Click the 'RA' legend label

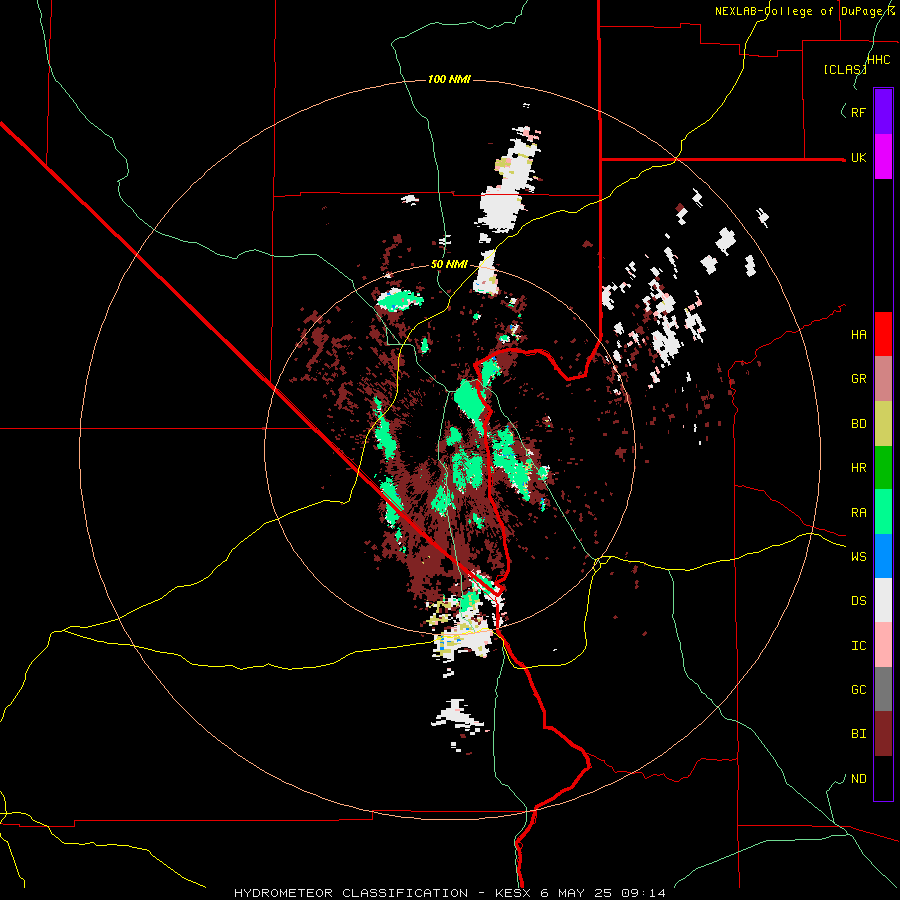(x=858, y=513)
